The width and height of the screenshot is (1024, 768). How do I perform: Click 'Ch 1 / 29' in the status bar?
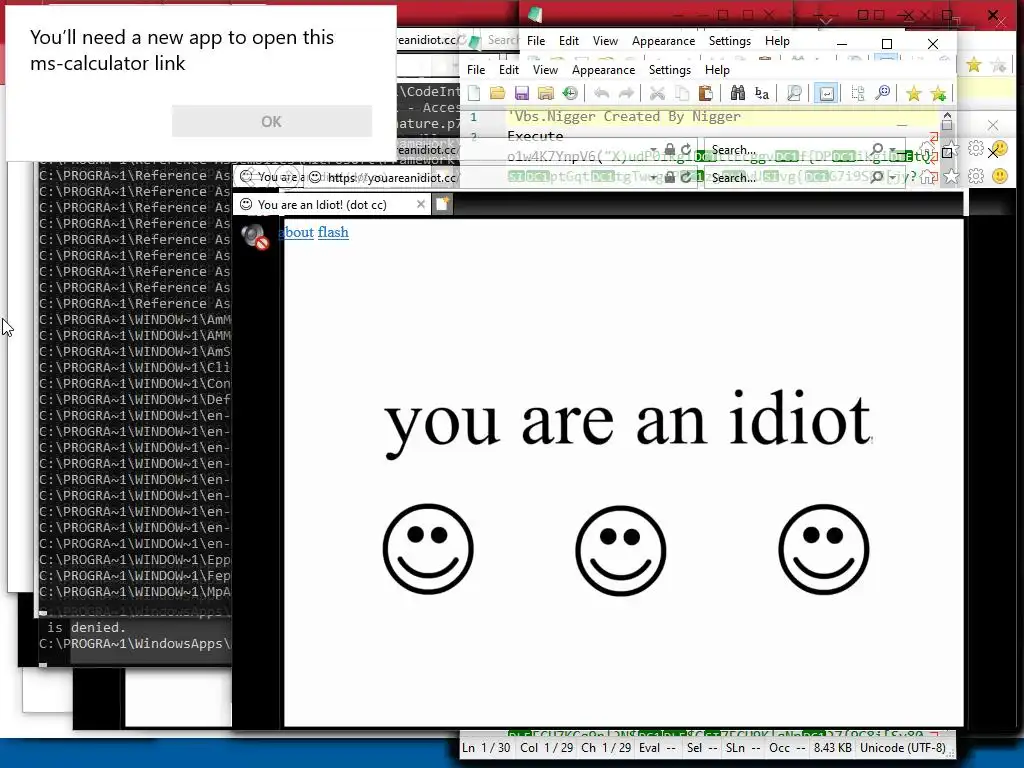pyautogui.click(x=606, y=748)
